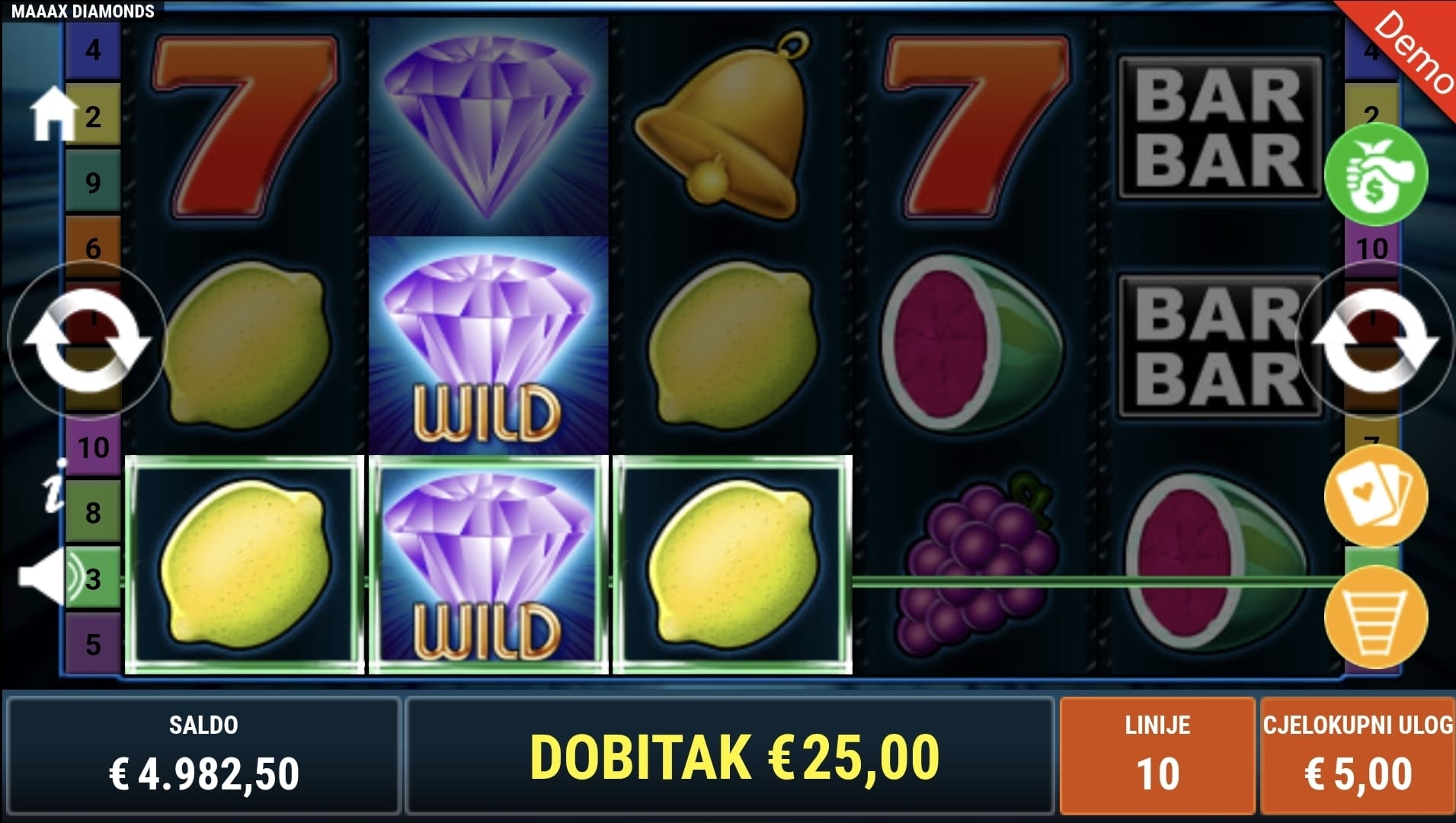
Task: Spin reels with the right spin button
Action: point(1375,341)
